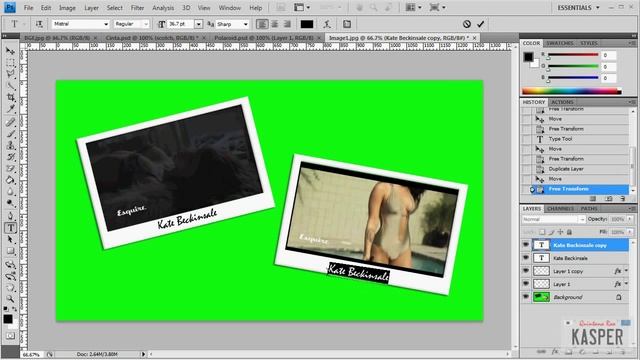
Task: Select the History Brush tool
Action: pos(10,157)
